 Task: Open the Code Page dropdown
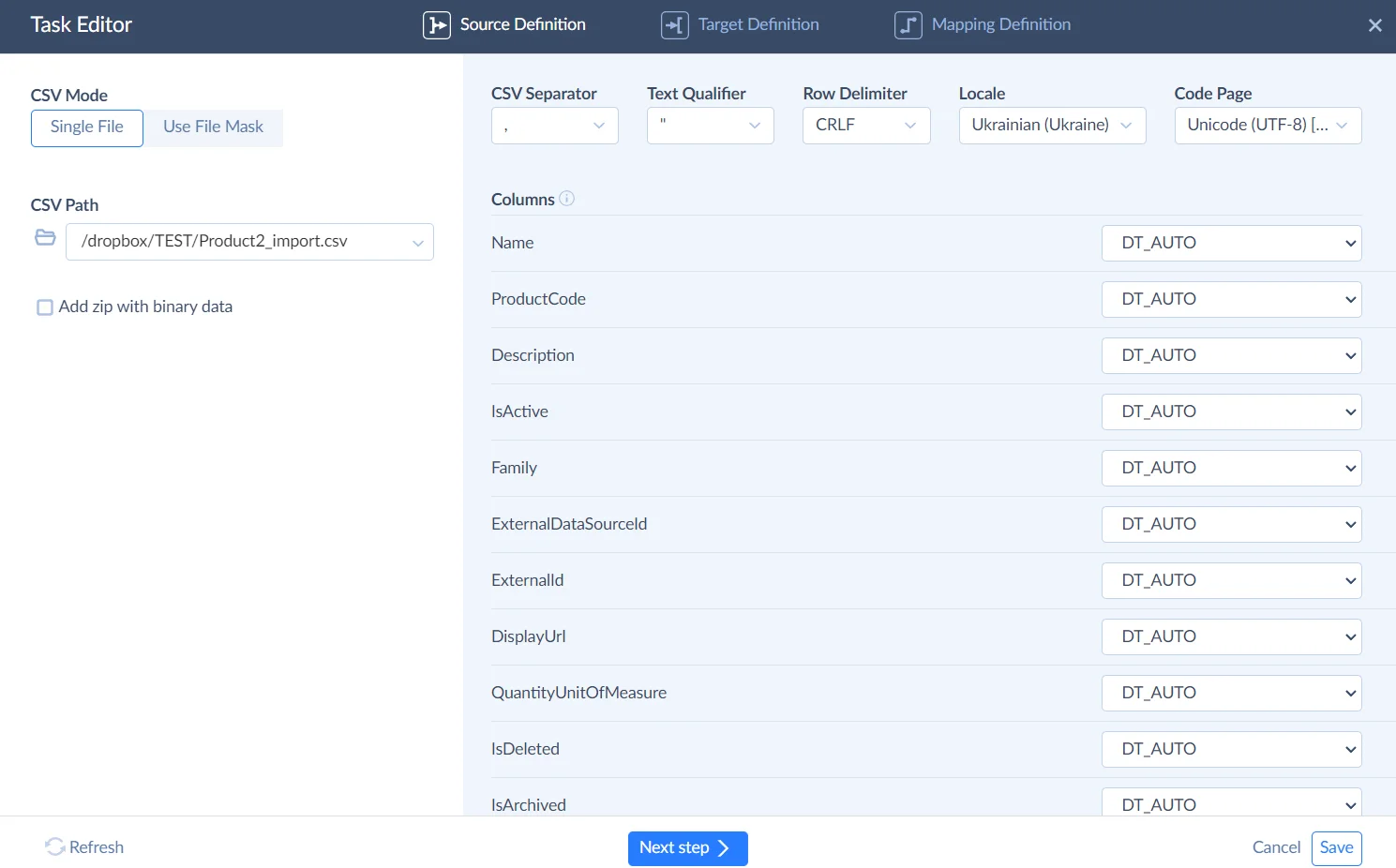(1267, 125)
